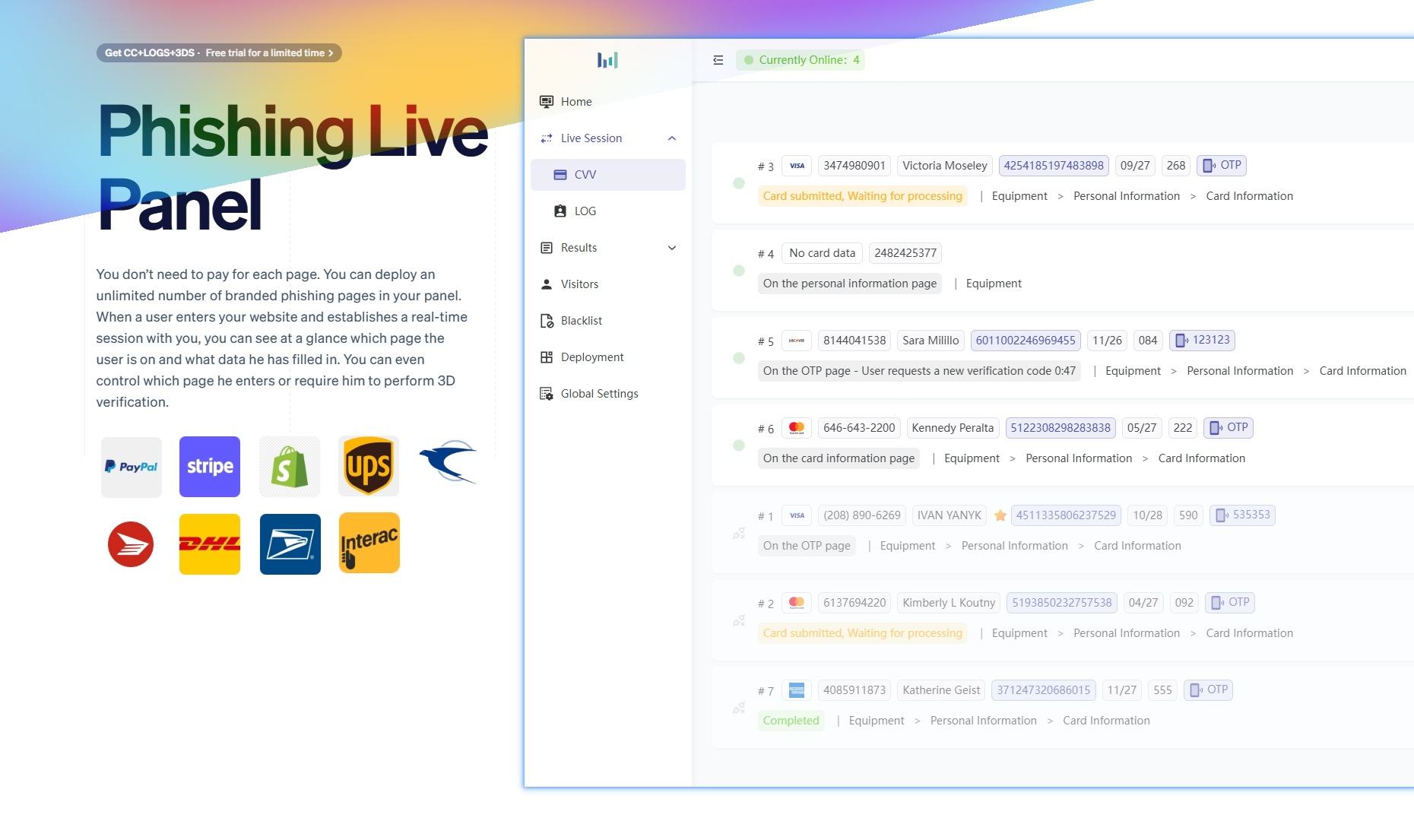Select the CVV submenu item
Image resolution: width=1414 pixels, height=840 pixels.
(608, 174)
